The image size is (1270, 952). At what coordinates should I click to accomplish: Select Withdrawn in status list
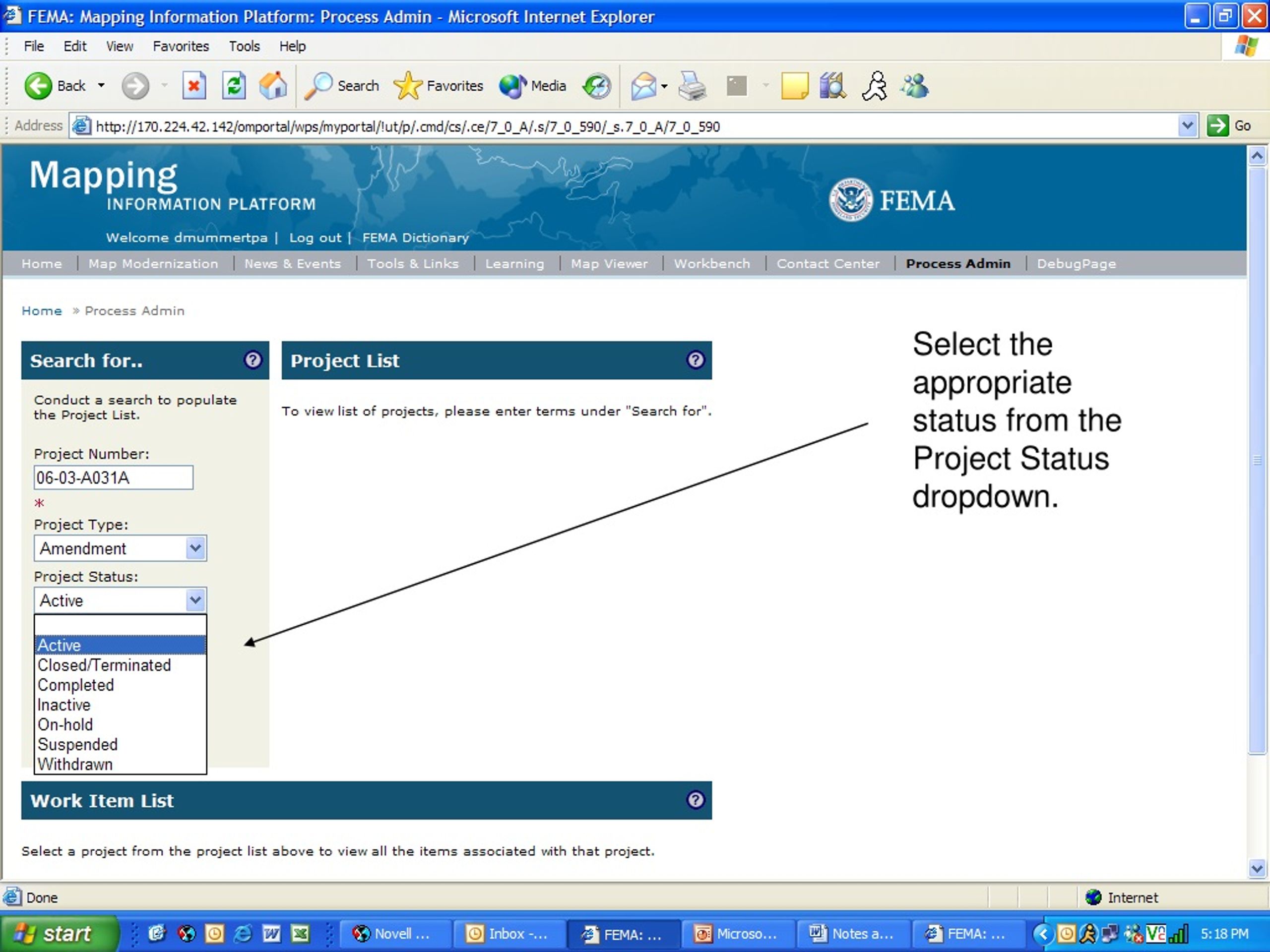[120, 764]
